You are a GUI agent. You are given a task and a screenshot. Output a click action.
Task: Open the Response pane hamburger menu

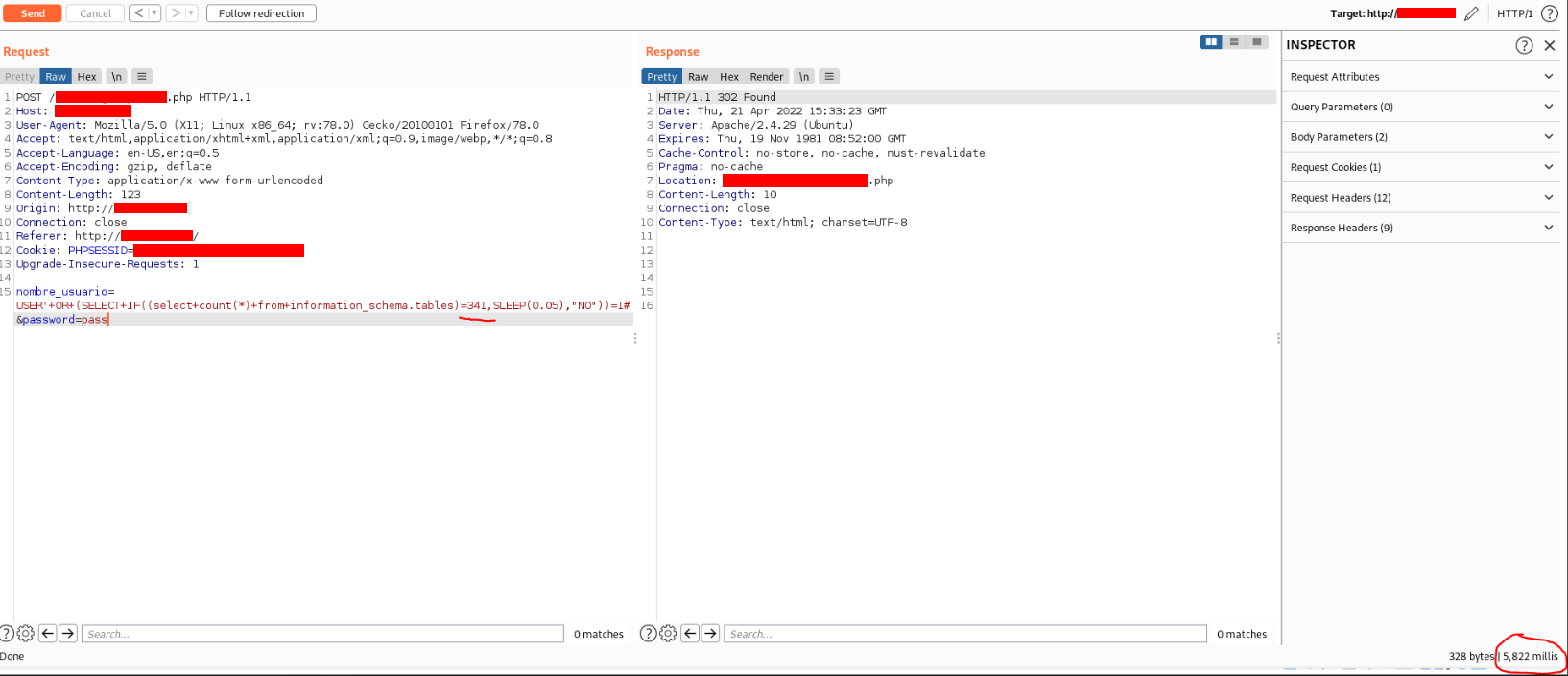(829, 77)
